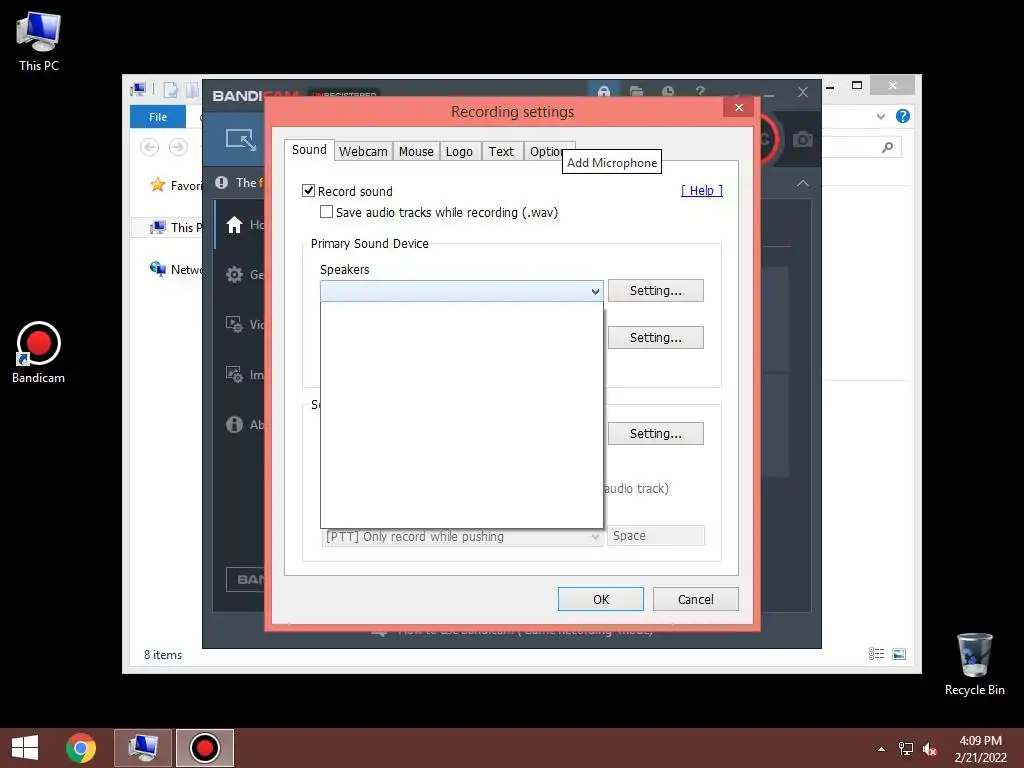The width and height of the screenshot is (1024, 768).
Task: Click Setting button next to Speakers dropdown
Action: coord(656,291)
